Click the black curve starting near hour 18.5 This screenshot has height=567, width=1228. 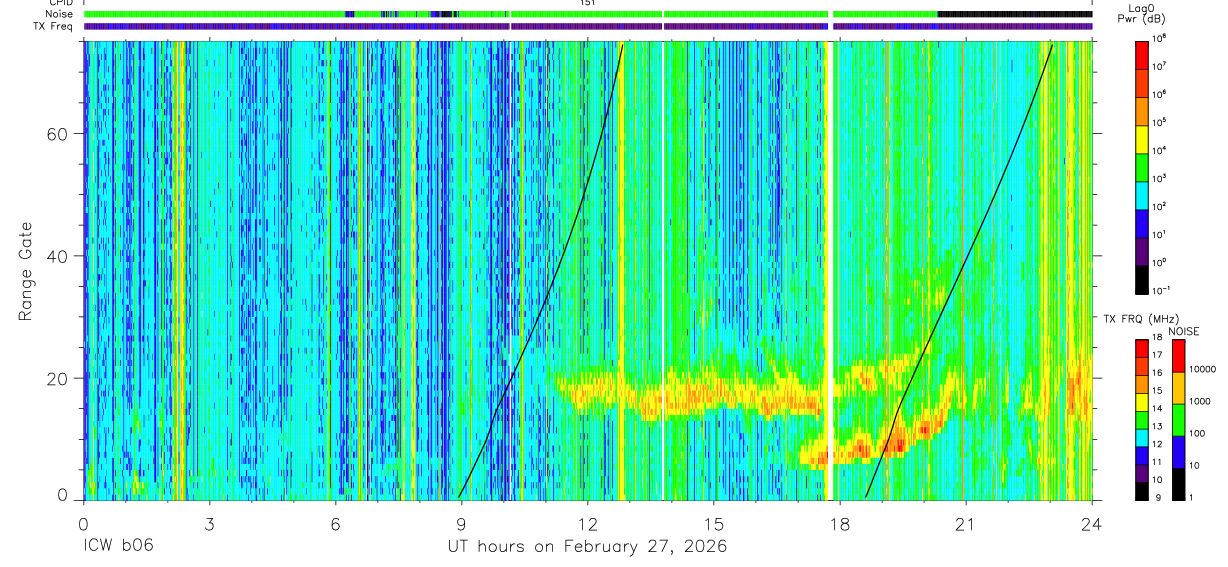tap(957, 271)
